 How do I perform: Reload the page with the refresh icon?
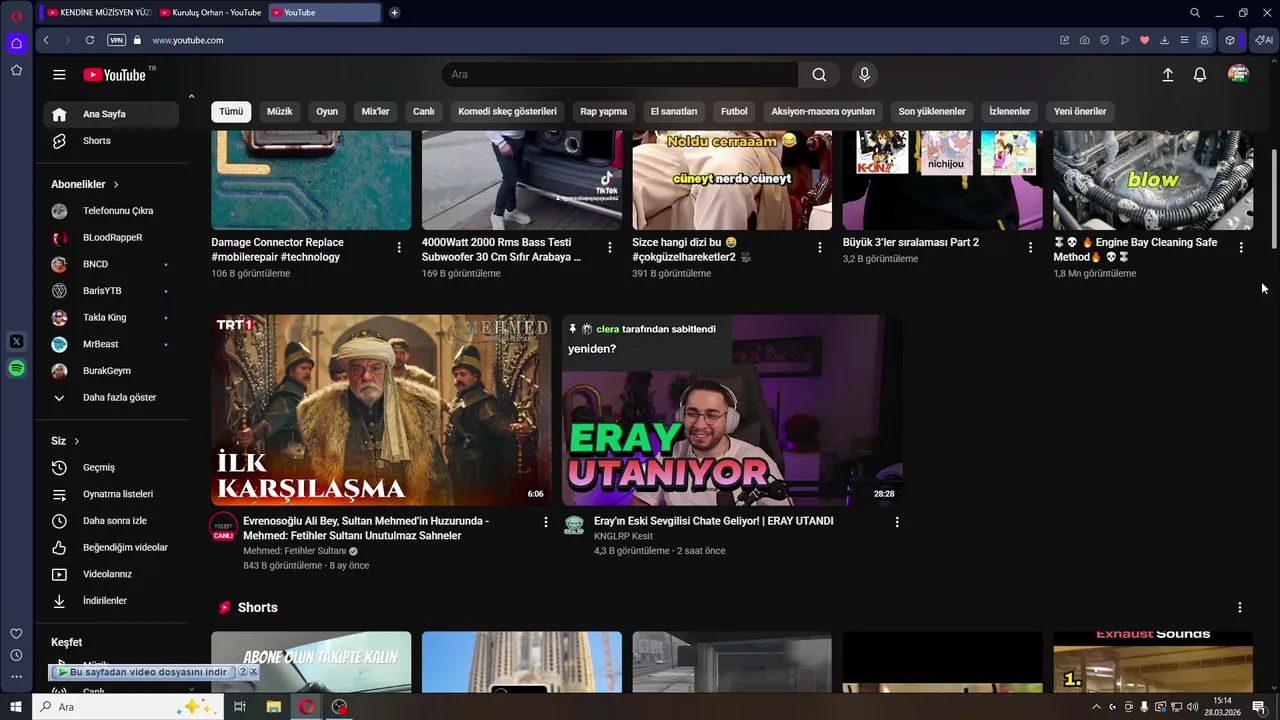tap(89, 40)
